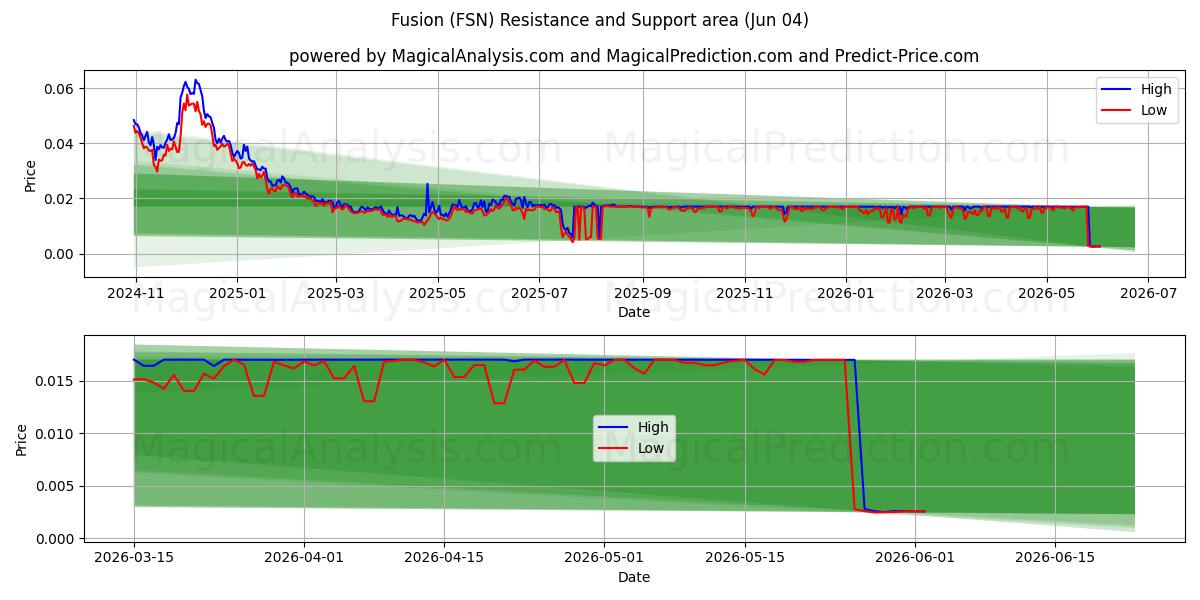Click the 'Date' x-axis title of top chart
This screenshot has height=600, width=1200.
pos(634,312)
